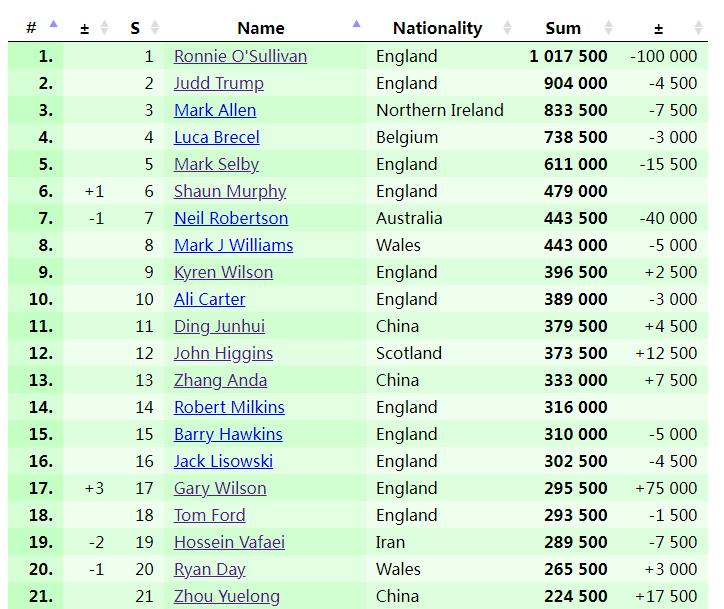Click Luca Brecel's name
Viewport: 724px width, 609px height.
click(x=216, y=137)
